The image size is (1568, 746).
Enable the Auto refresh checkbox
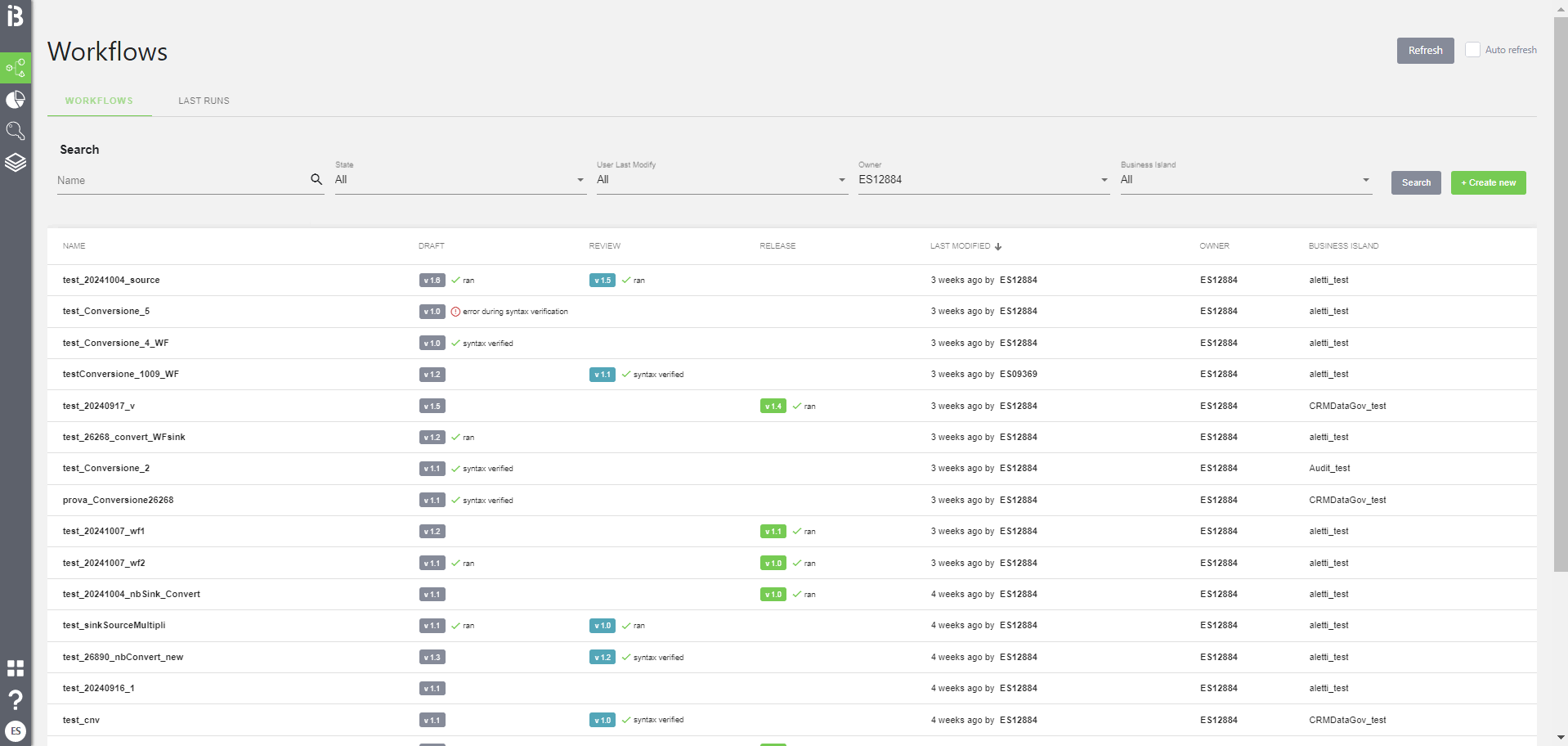pyautogui.click(x=1473, y=50)
